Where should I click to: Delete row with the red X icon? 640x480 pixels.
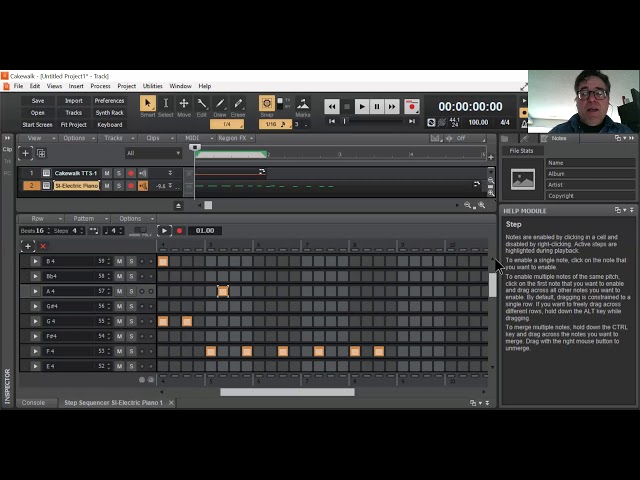tap(43, 246)
